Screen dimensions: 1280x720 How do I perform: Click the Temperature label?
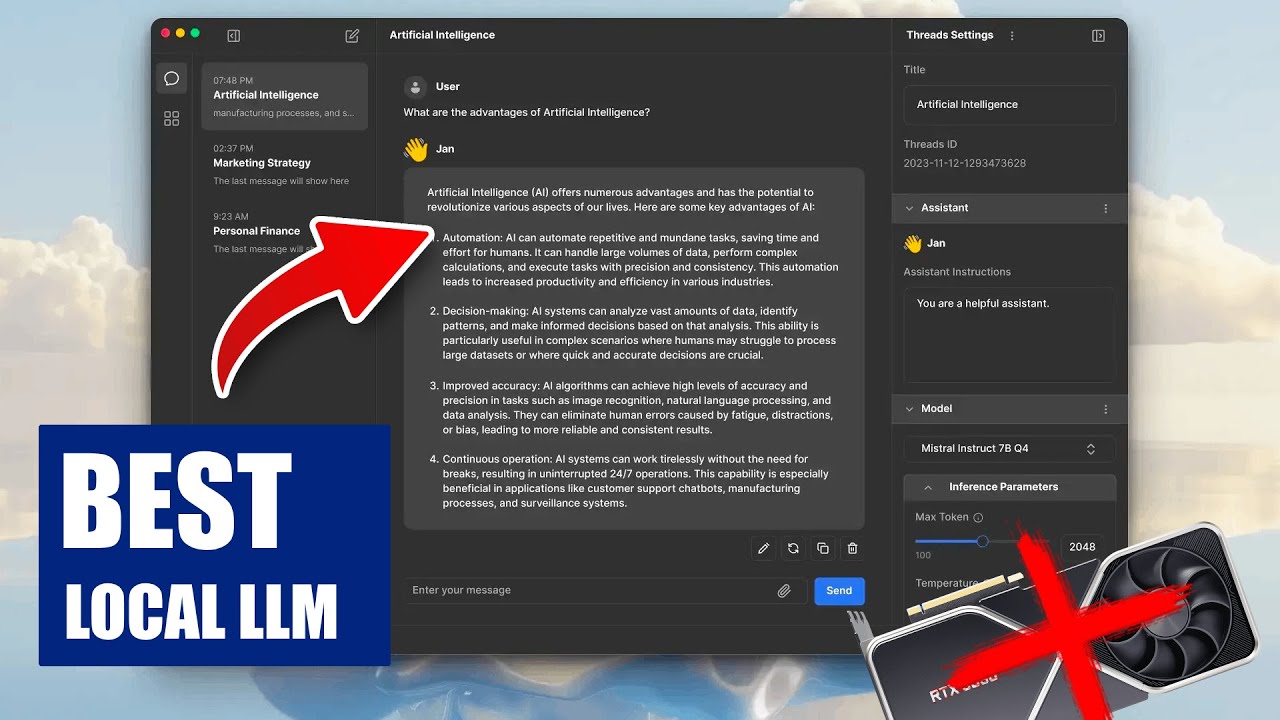click(947, 583)
